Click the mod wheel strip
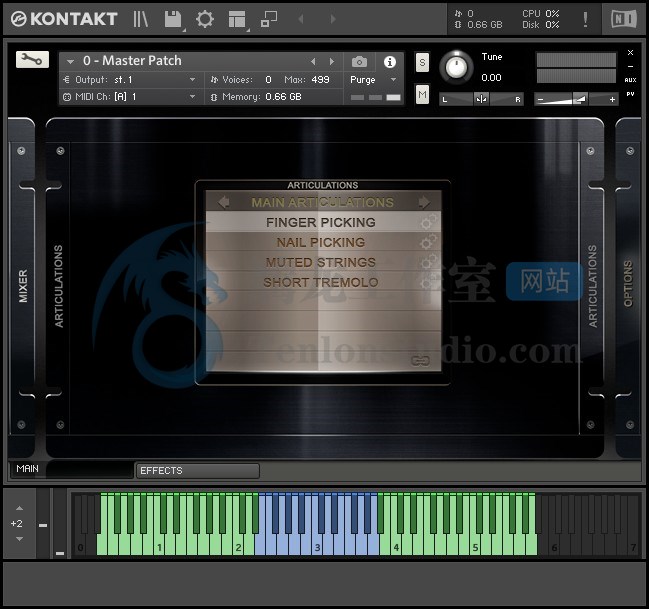This screenshot has width=649, height=609. tap(60, 523)
